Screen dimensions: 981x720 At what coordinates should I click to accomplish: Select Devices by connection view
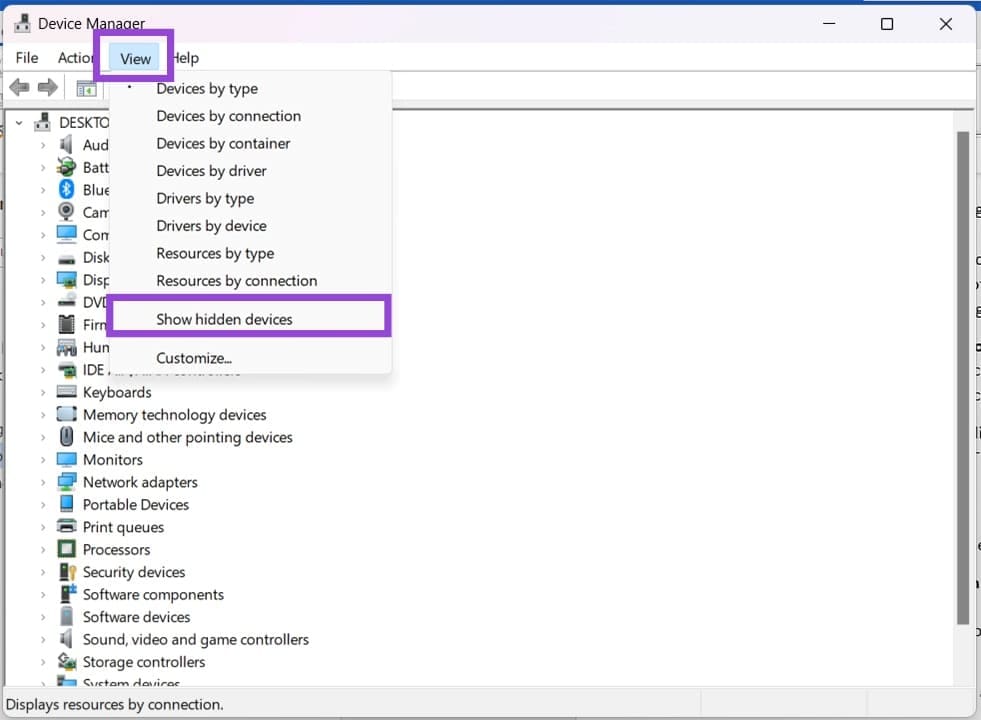[228, 116]
